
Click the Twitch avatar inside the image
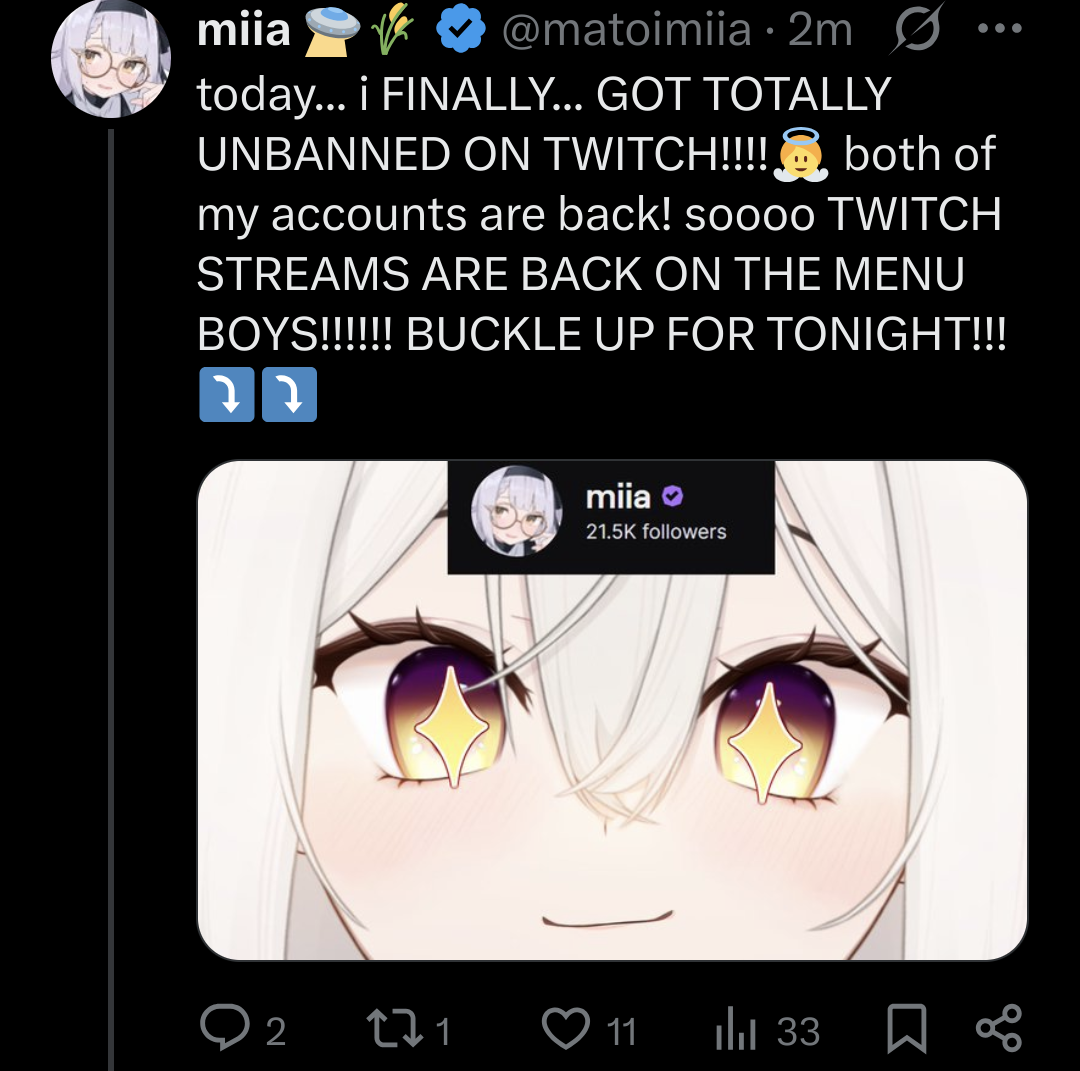pos(517,510)
